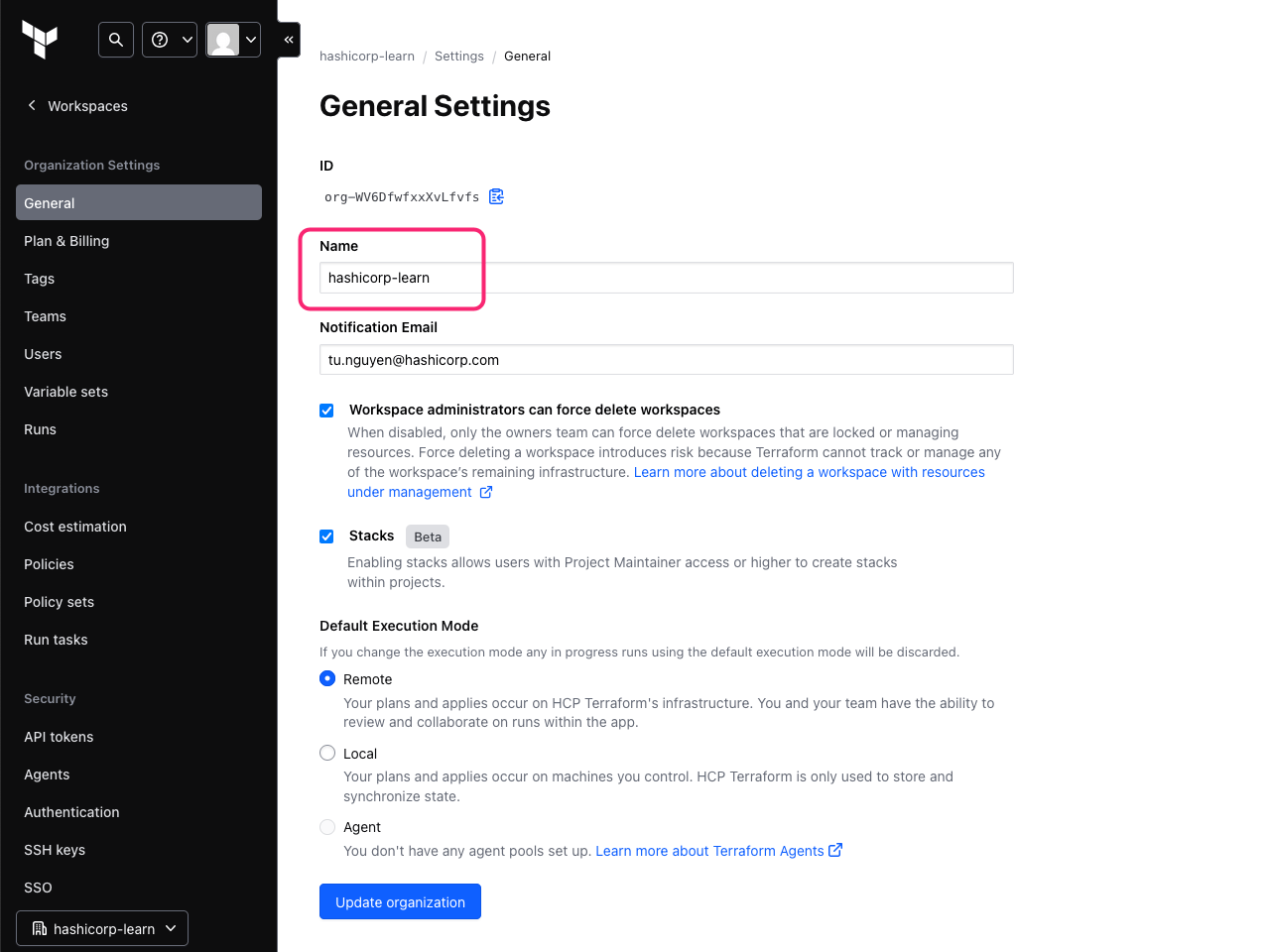
Task: Click into the Notification Email field
Action: 667,360
